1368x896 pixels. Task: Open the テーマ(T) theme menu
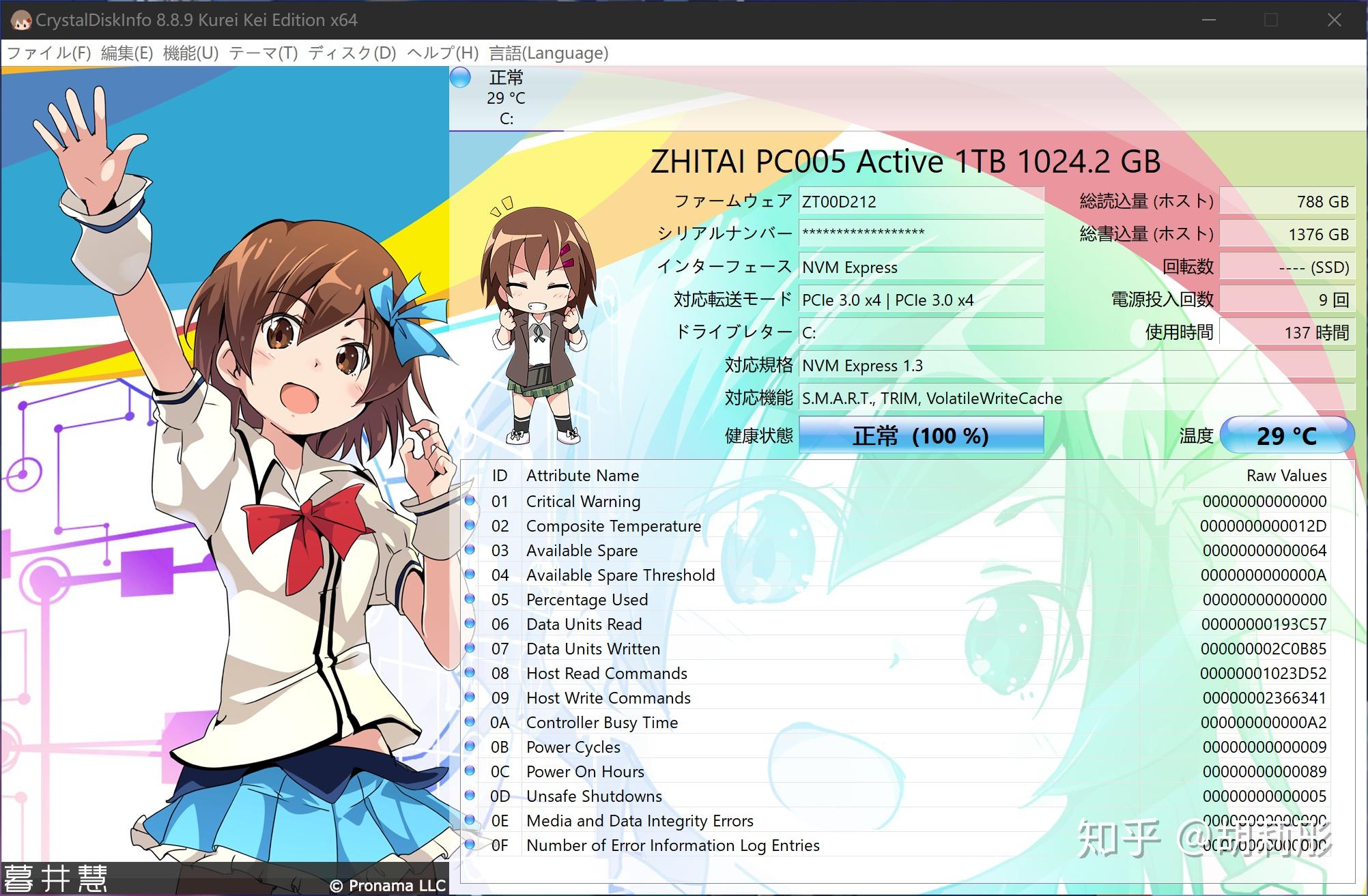point(263,53)
